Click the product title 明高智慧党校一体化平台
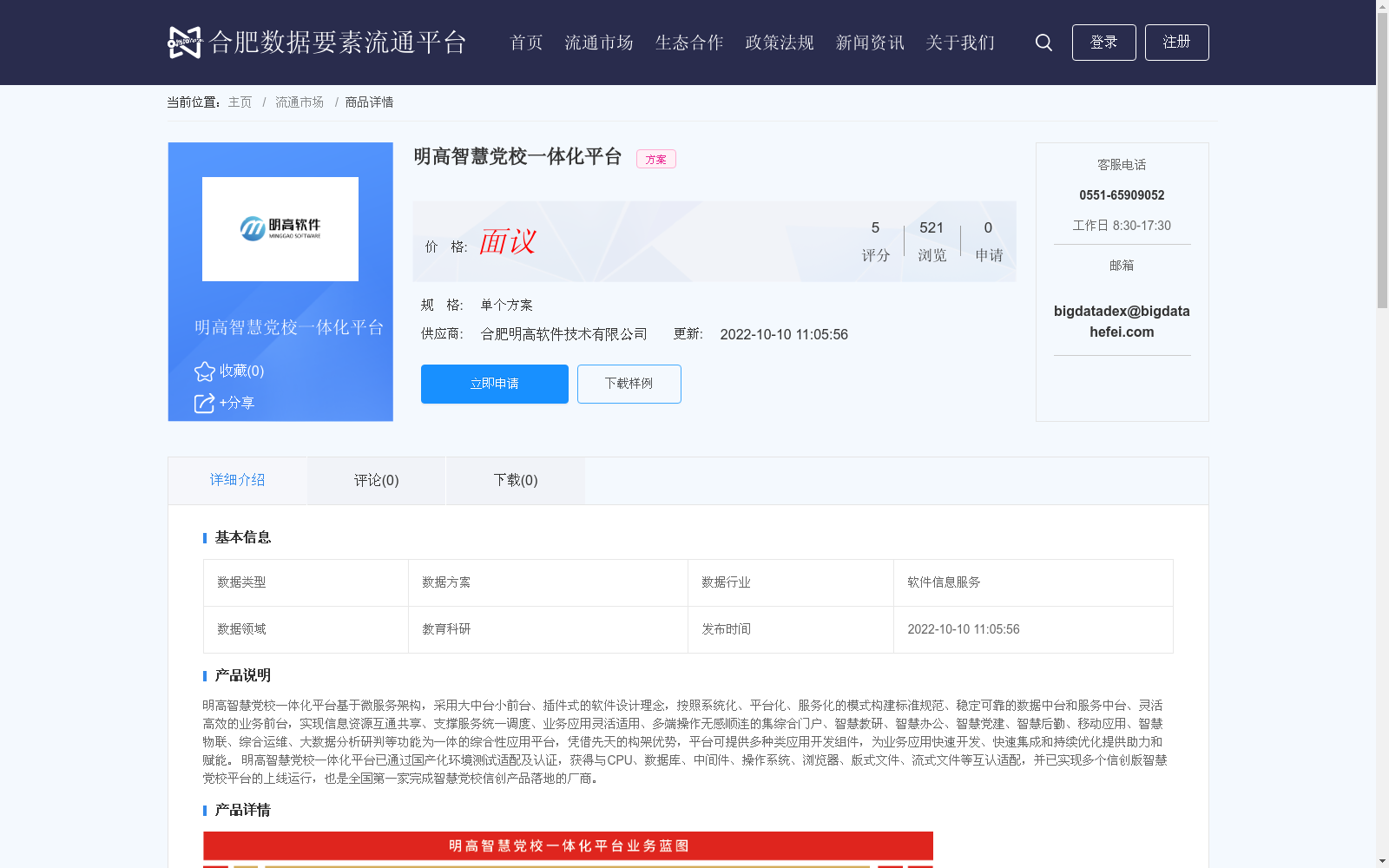This screenshot has height=868, width=1389. [x=517, y=156]
